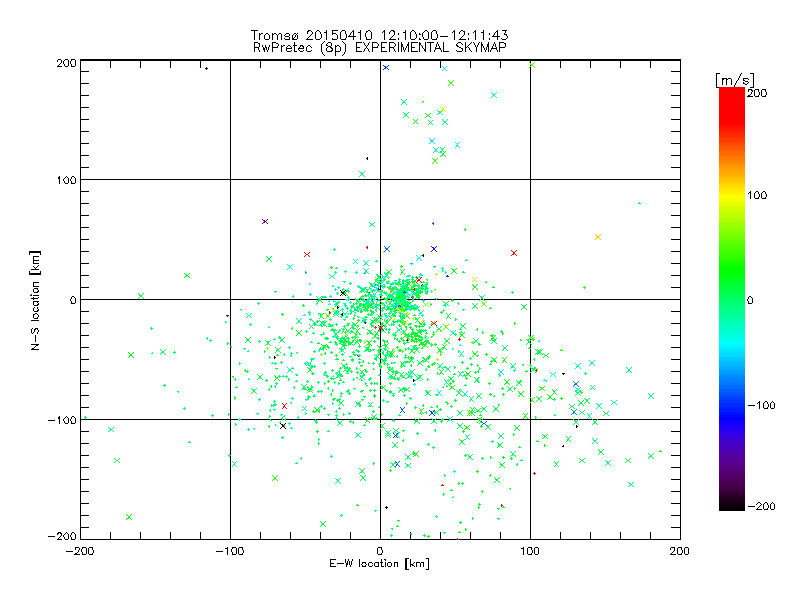Click the "[m/s]" unit label above the colorbar
The image size is (800, 600).
[735, 80]
